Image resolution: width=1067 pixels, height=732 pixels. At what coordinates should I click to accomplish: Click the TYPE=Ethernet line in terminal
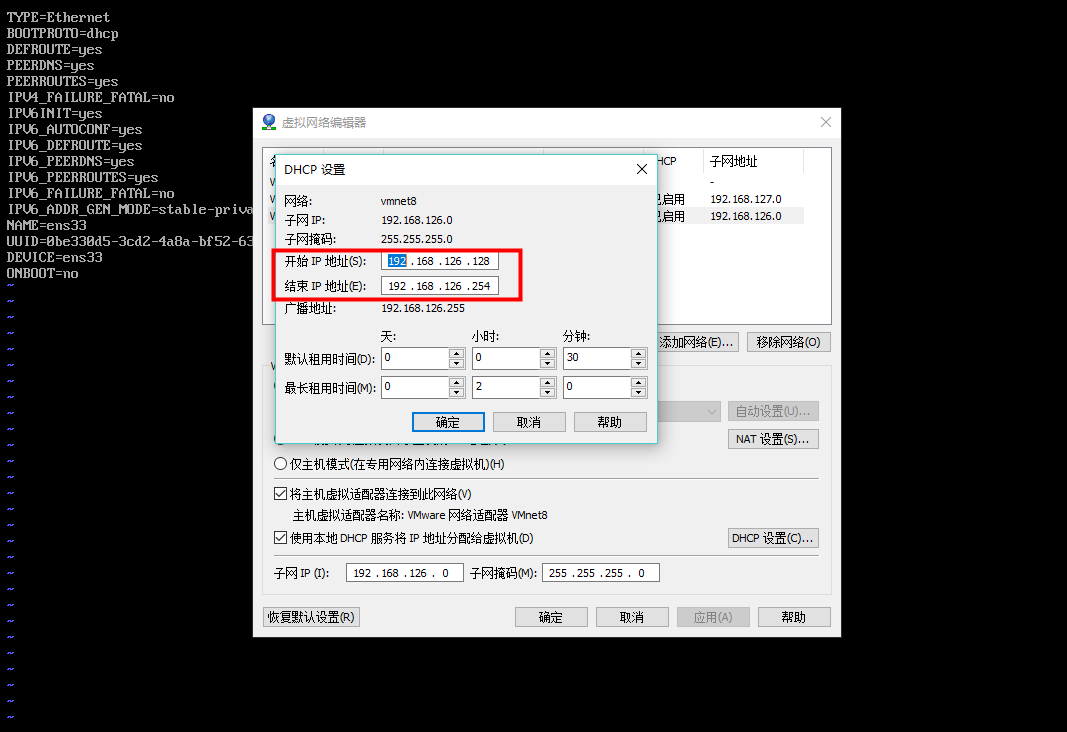point(59,17)
